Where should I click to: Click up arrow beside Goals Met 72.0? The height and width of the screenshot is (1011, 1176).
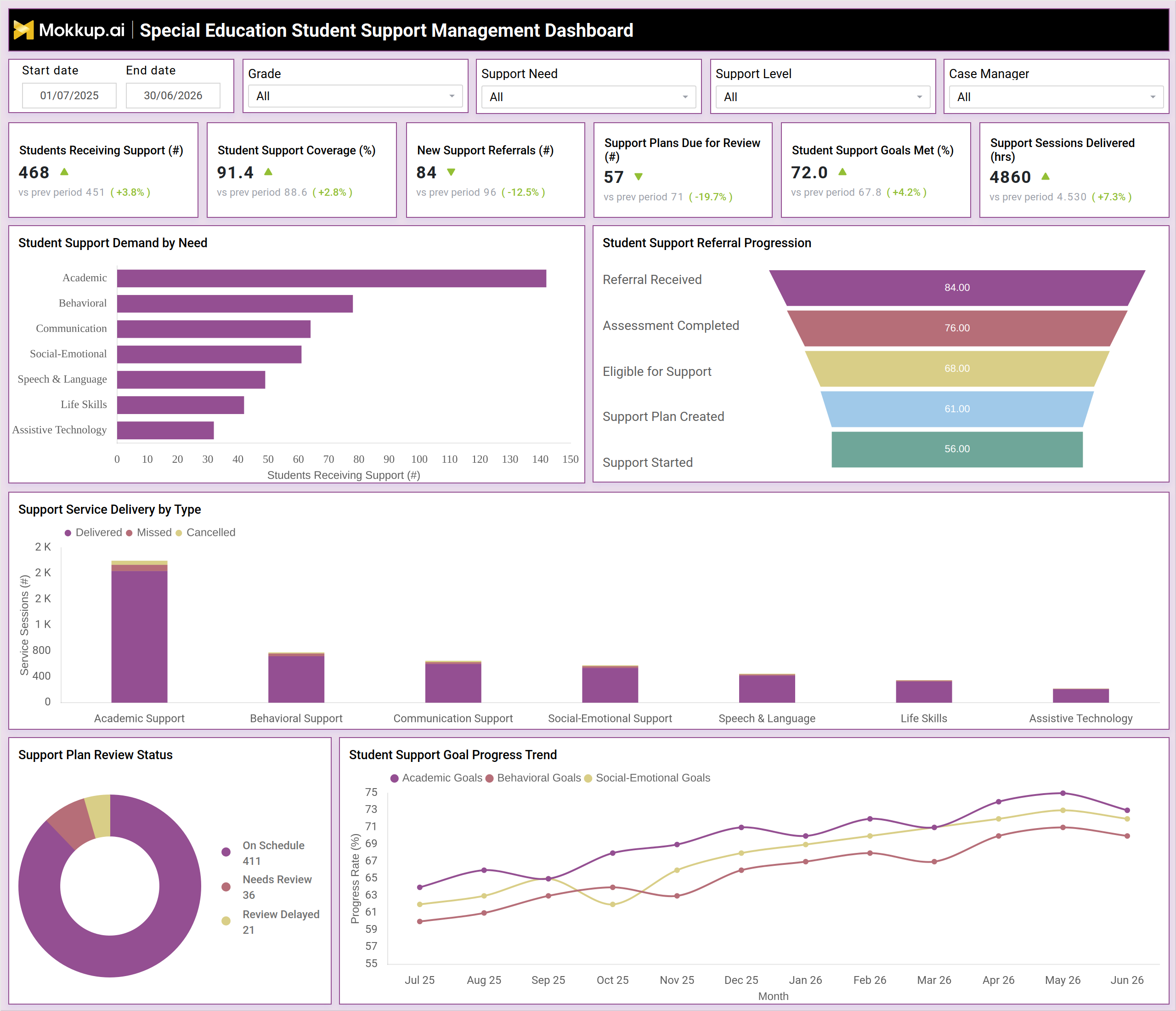click(842, 171)
